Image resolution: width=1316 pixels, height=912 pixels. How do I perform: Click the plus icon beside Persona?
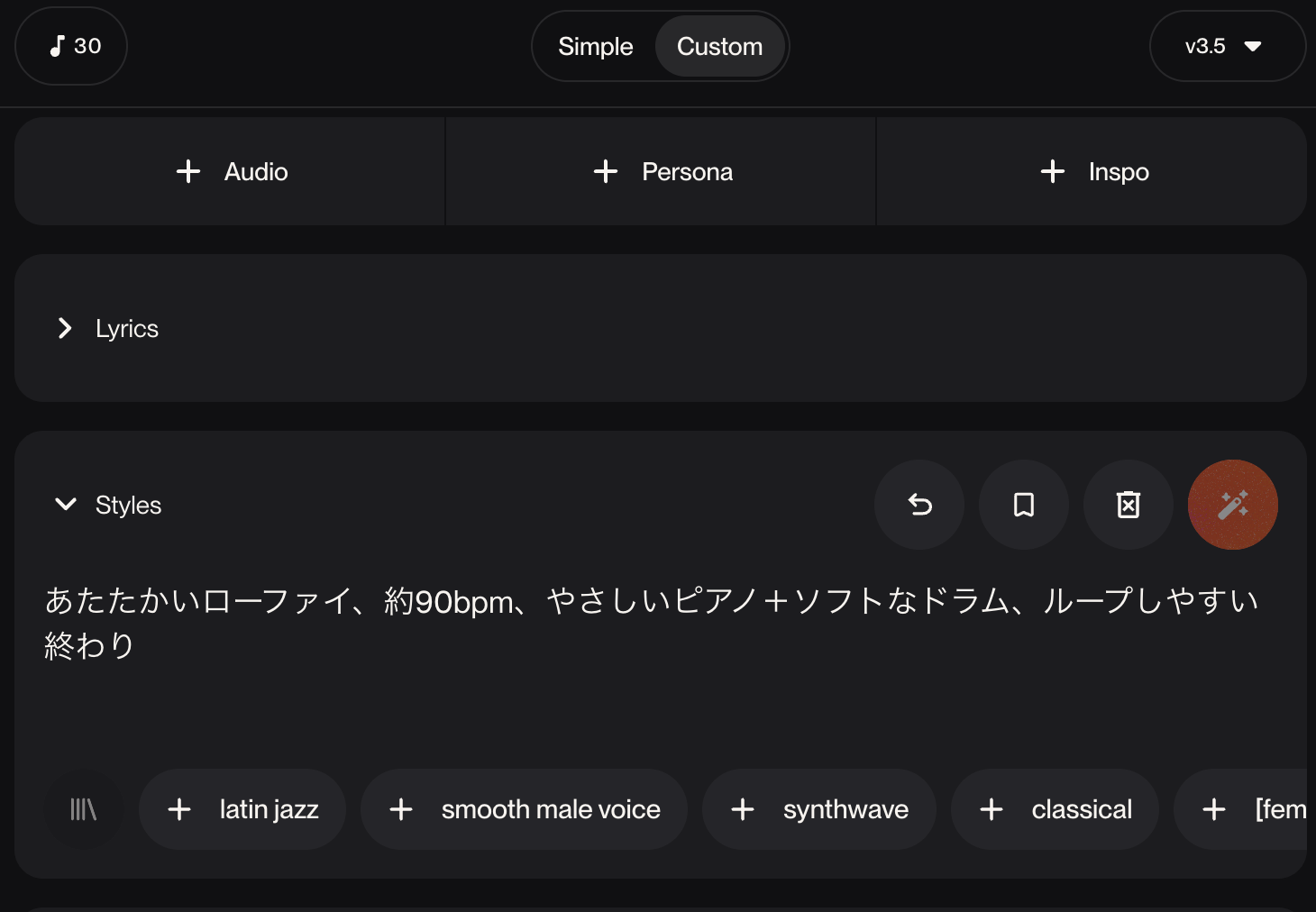(606, 171)
